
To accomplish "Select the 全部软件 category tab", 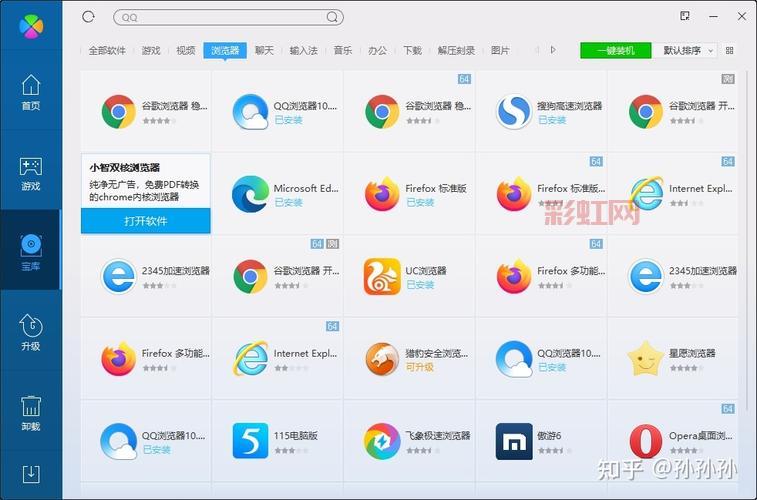I will tap(107, 50).
